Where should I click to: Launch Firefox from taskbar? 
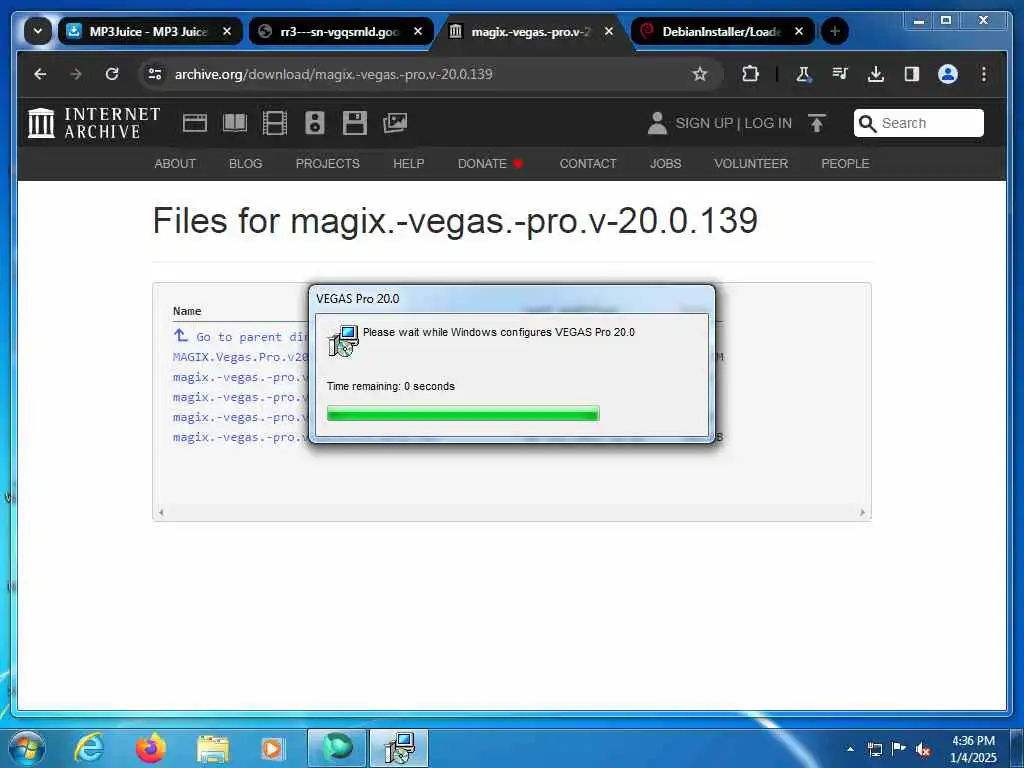click(151, 748)
